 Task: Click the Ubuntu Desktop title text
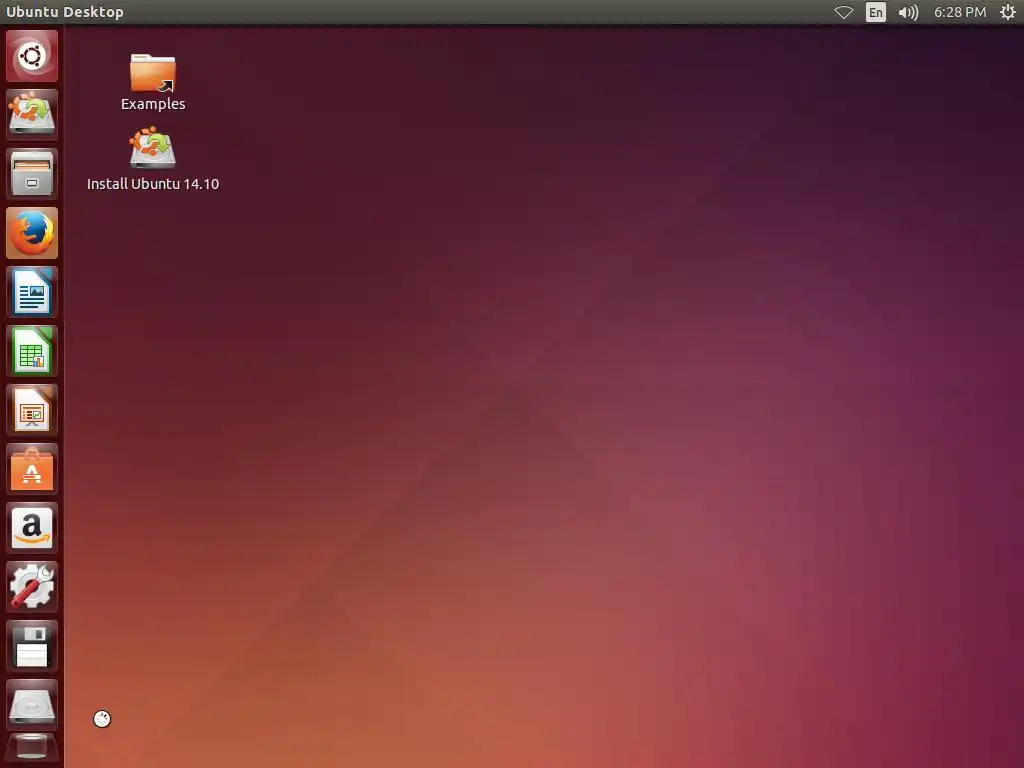coord(65,12)
